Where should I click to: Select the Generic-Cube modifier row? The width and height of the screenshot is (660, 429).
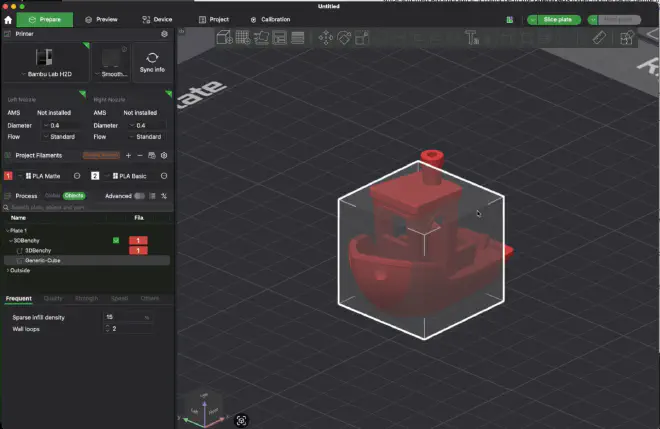tap(87, 261)
